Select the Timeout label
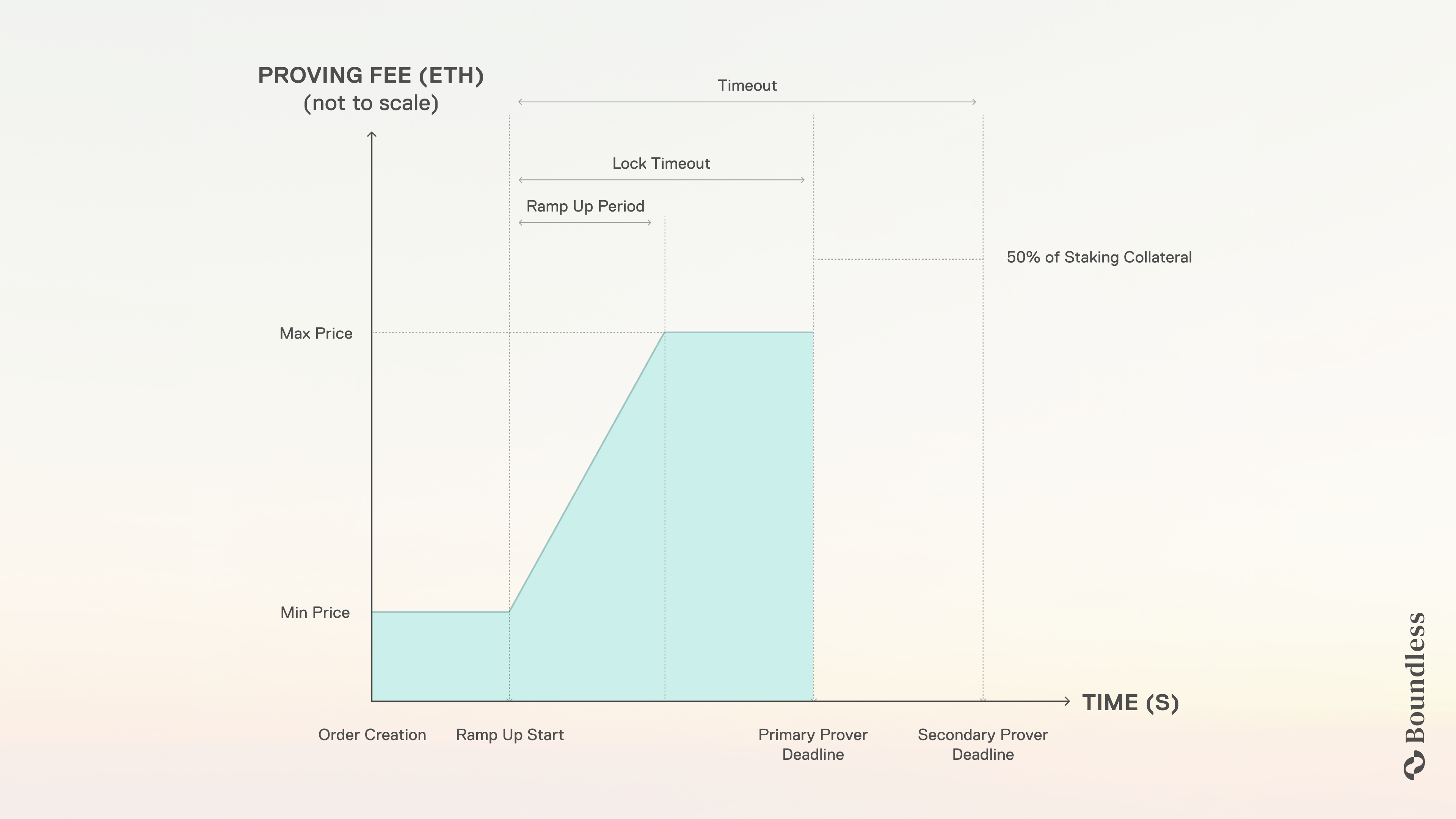1456x819 pixels. pyautogui.click(x=747, y=86)
